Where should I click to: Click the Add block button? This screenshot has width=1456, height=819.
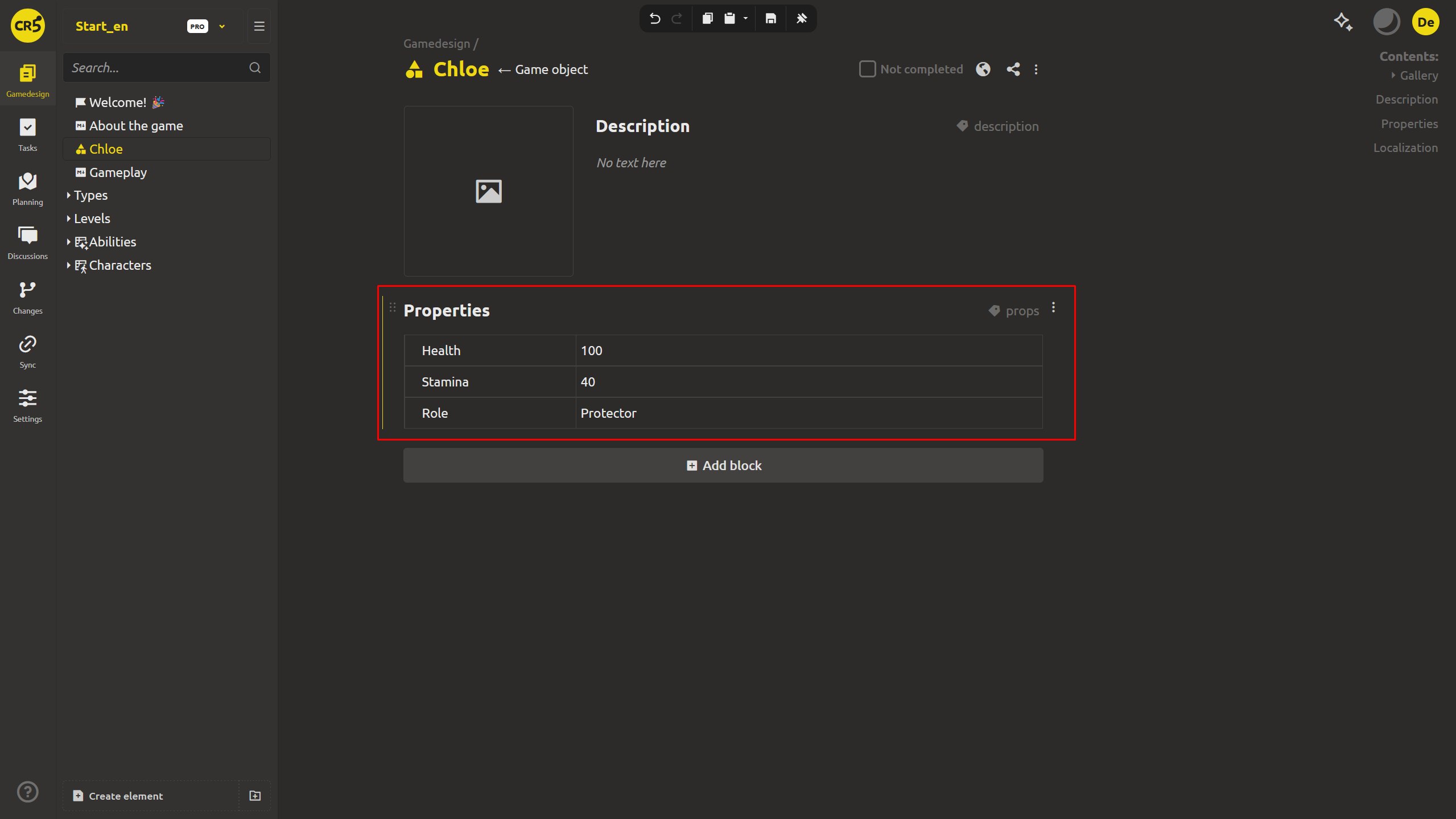(x=723, y=466)
